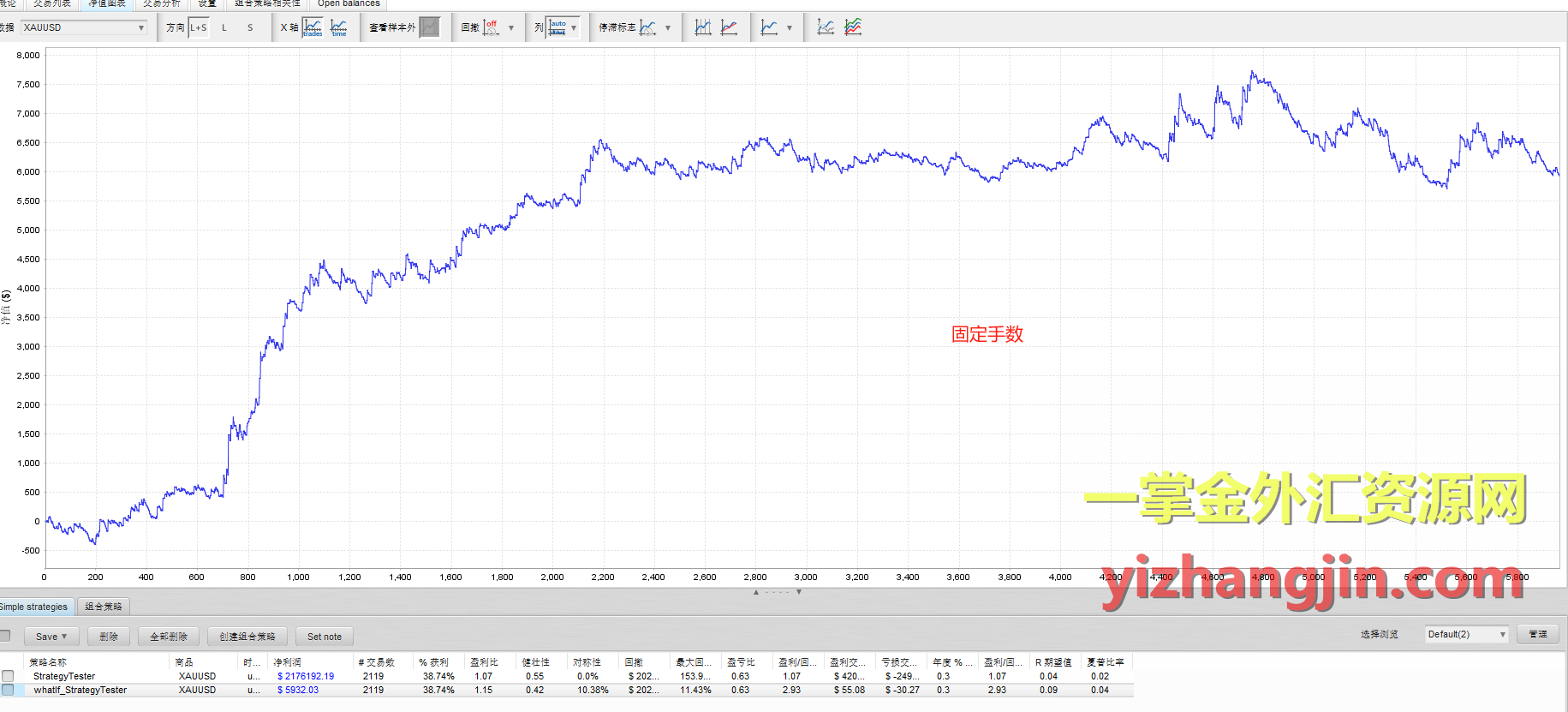This screenshot has width=1568, height=712.
Task: Check the whatIf_StrategyTester row checkbox
Action: (8, 690)
